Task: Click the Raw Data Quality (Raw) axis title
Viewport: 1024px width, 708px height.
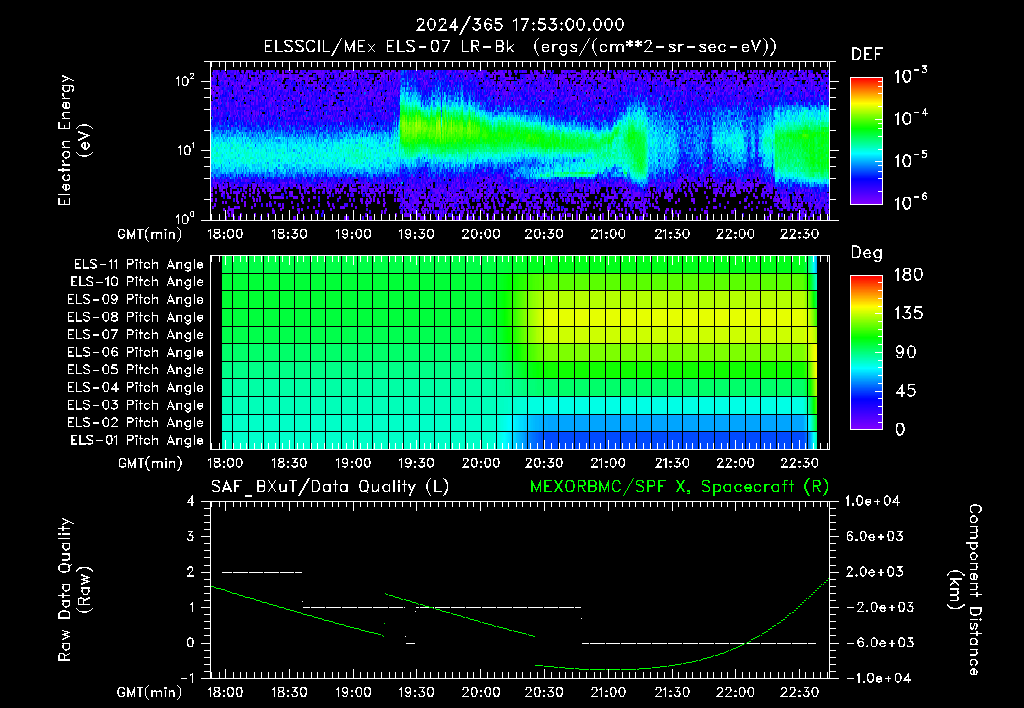Action: pos(74,589)
